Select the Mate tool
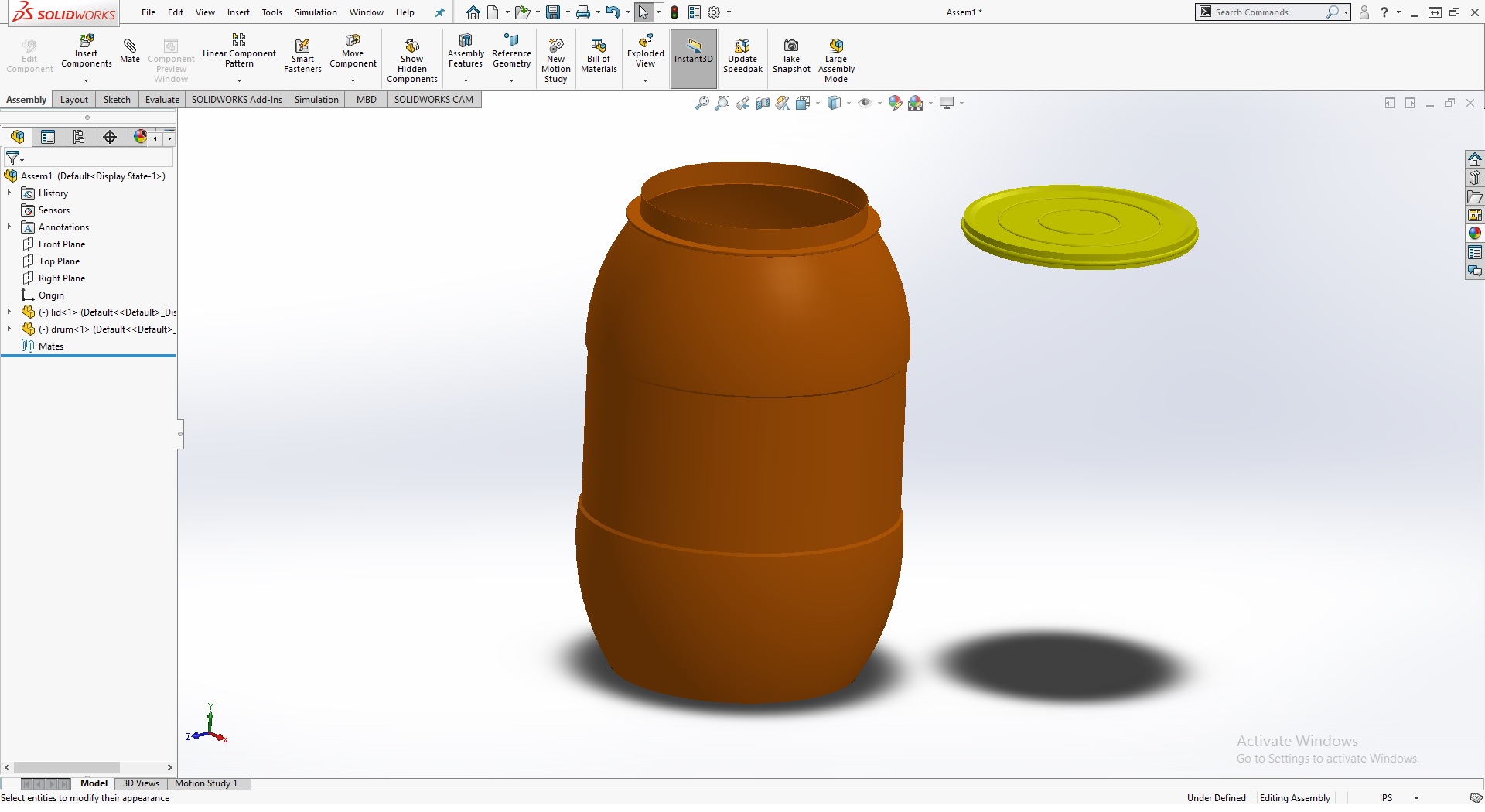 [x=130, y=48]
